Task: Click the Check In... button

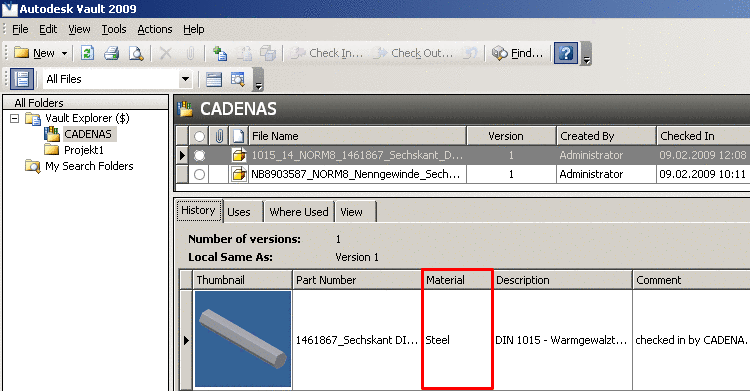Action: coord(327,53)
